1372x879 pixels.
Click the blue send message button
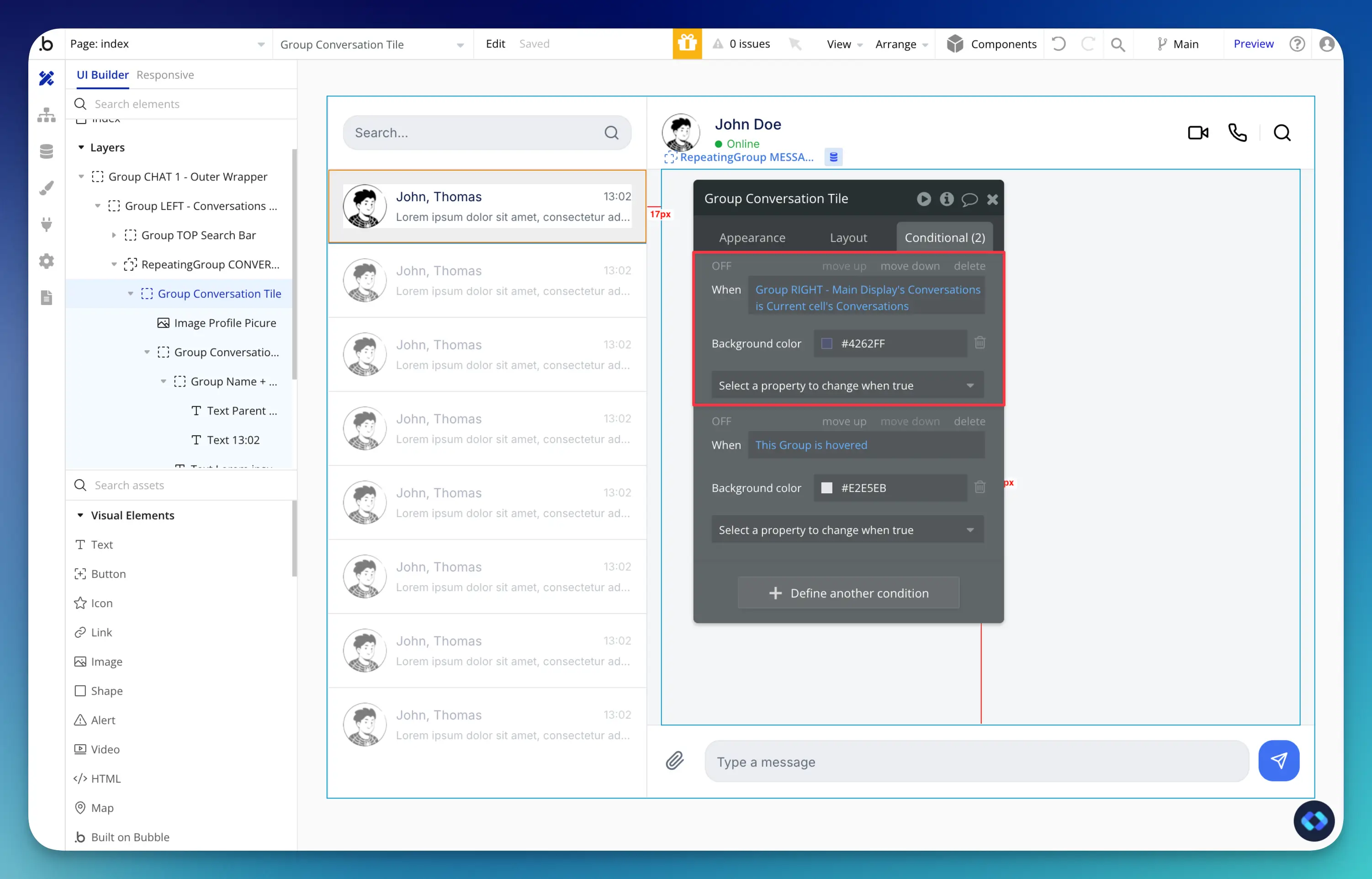(x=1278, y=761)
